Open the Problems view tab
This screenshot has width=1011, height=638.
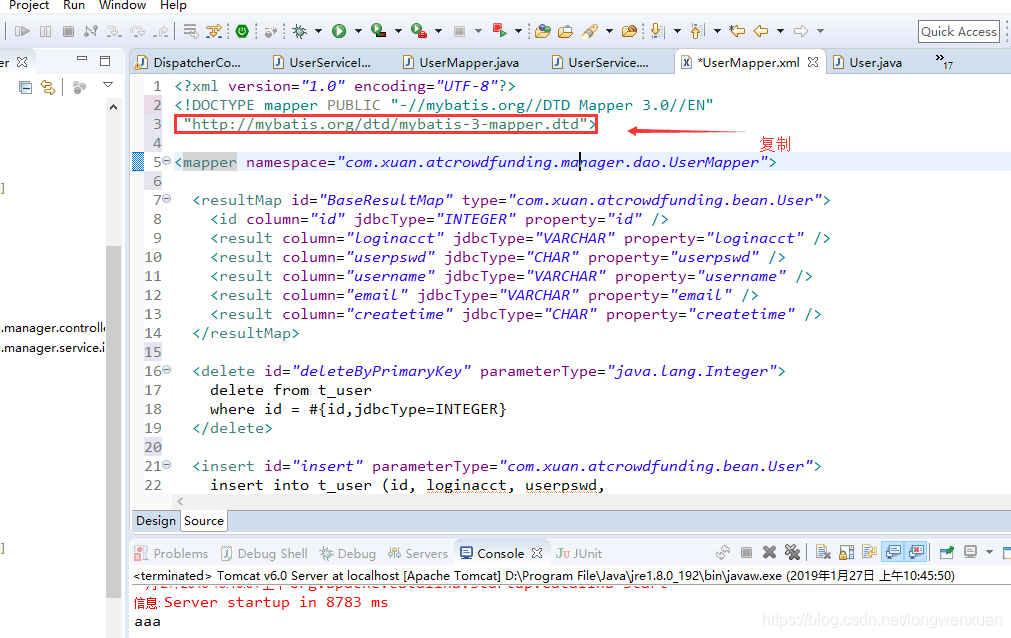click(x=172, y=553)
